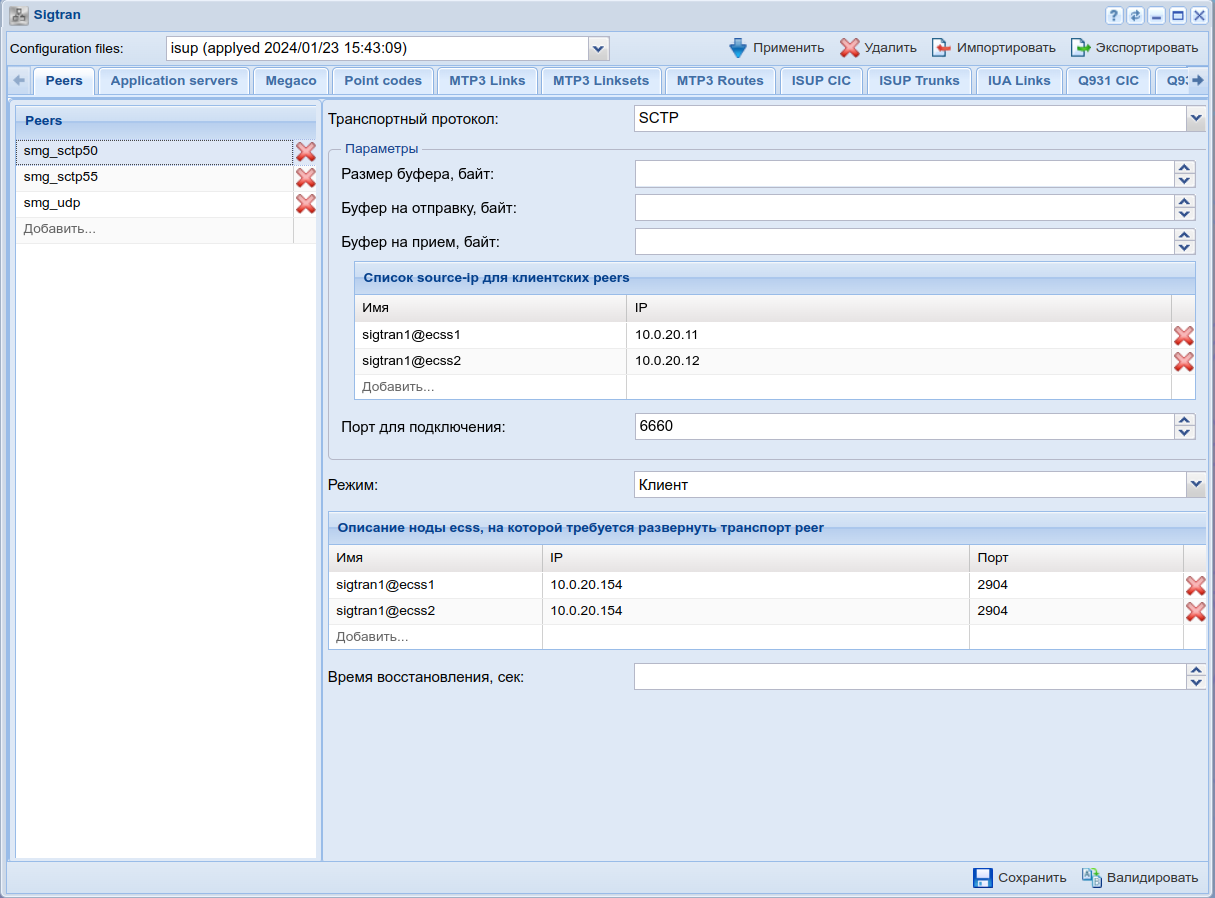
Task: Click the refresh icon in title bar
Action: 1135,16
